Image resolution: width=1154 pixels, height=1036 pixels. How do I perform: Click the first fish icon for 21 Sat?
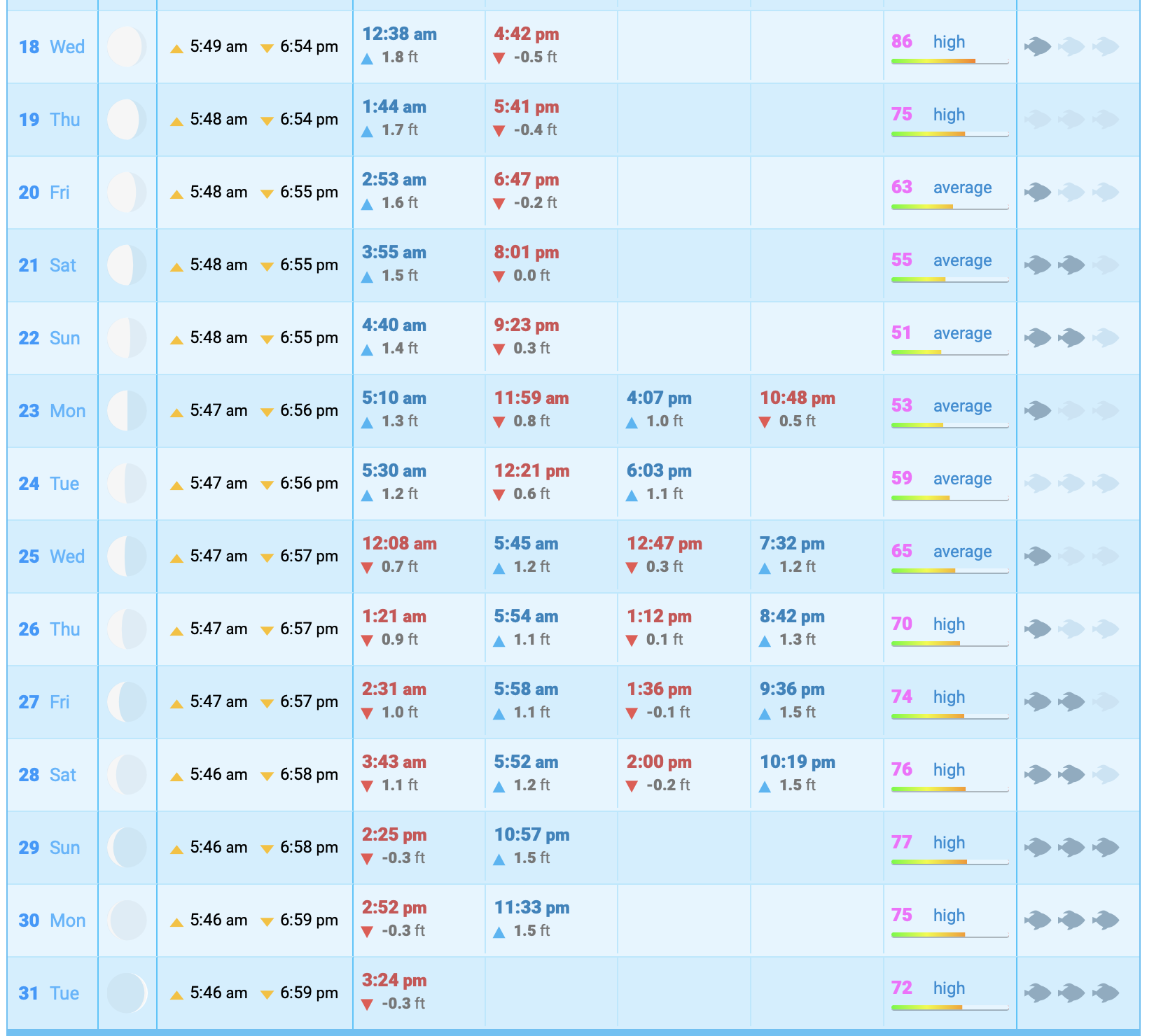pos(1038,265)
